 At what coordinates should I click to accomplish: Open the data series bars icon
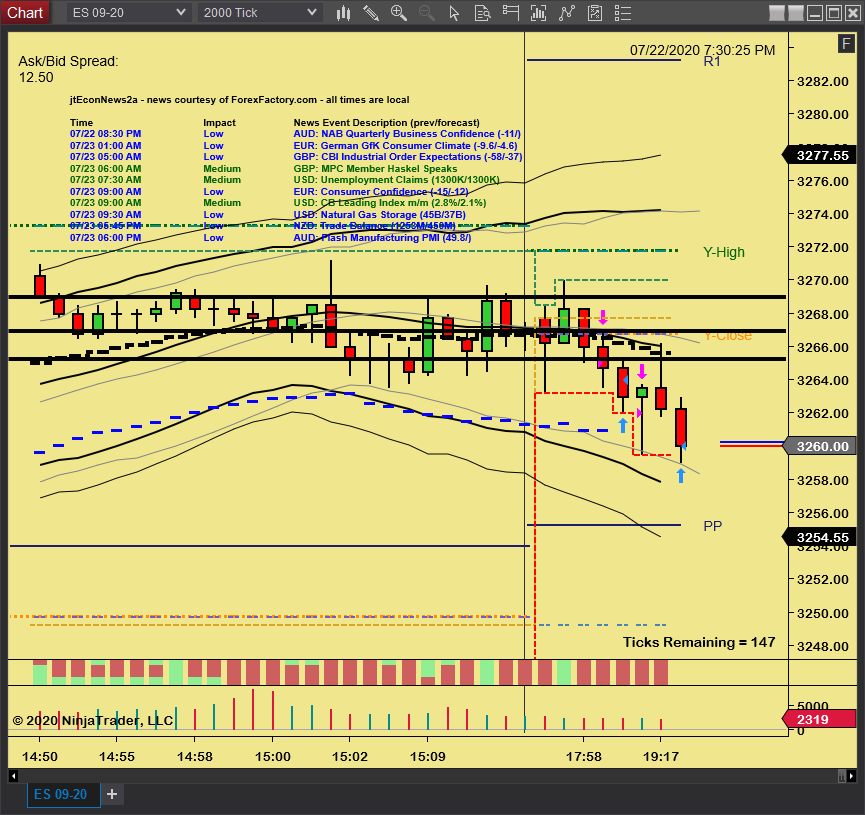point(538,13)
